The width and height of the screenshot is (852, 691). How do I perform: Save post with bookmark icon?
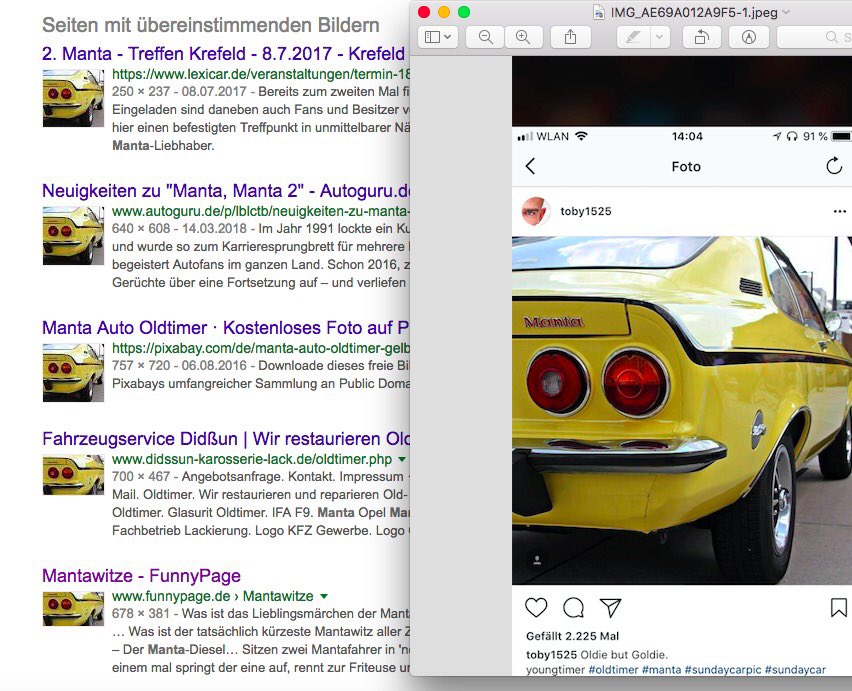(838, 607)
